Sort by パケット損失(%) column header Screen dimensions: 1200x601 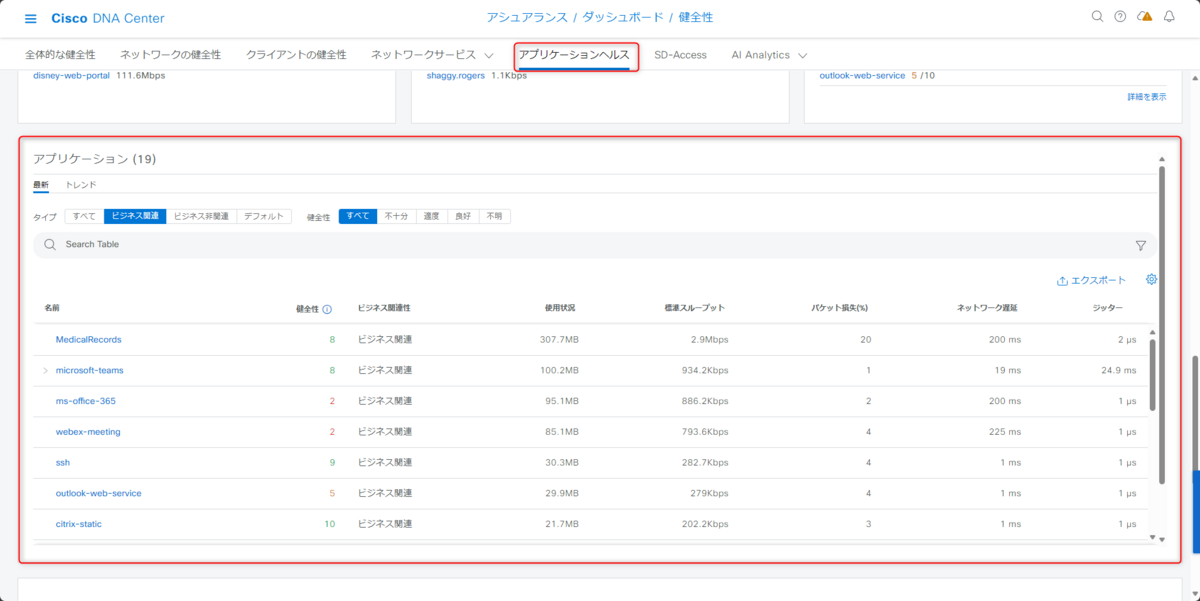[x=839, y=308]
